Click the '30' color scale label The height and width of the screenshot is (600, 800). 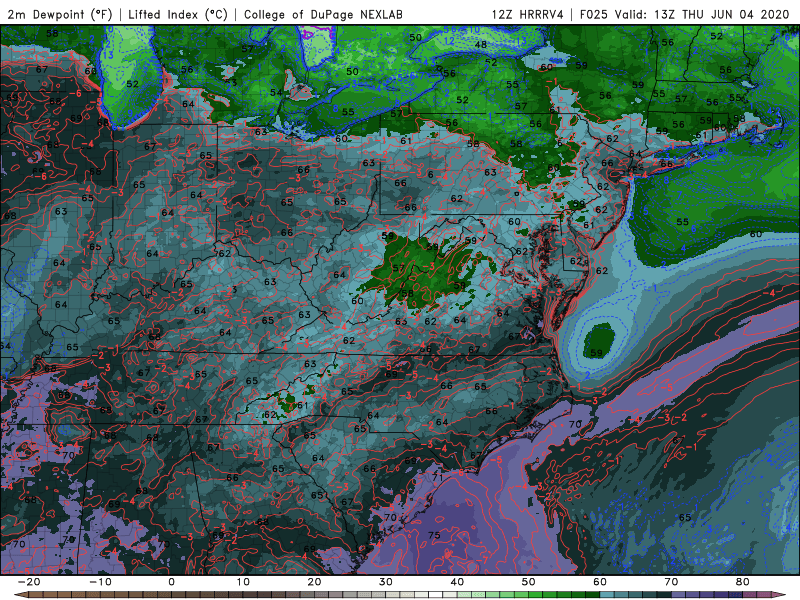point(386,582)
